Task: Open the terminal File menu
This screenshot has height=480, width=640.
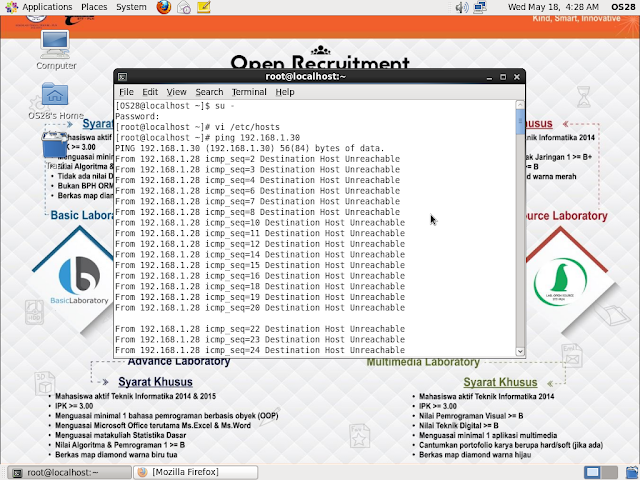Action: coord(126,92)
